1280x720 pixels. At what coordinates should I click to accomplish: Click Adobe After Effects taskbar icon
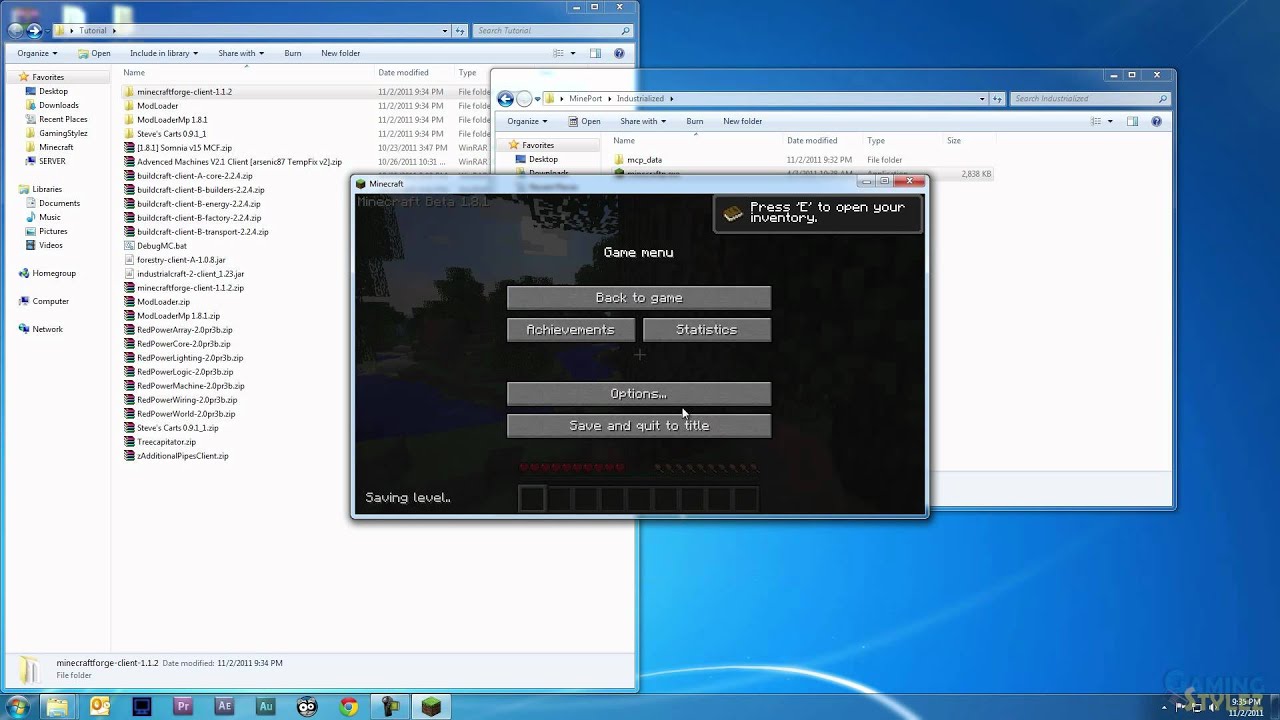[224, 706]
